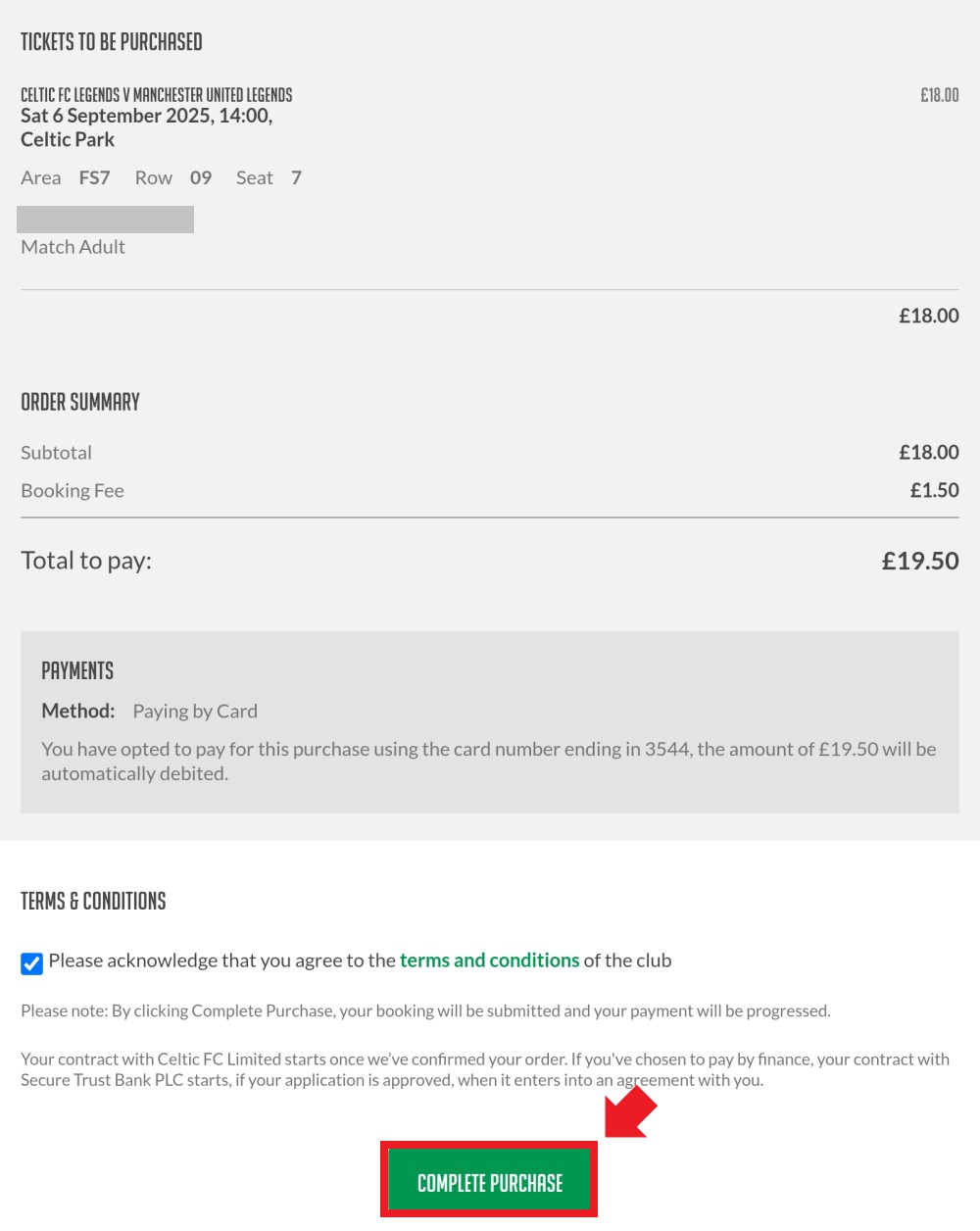Select the Paying by Card method text

[195, 712]
